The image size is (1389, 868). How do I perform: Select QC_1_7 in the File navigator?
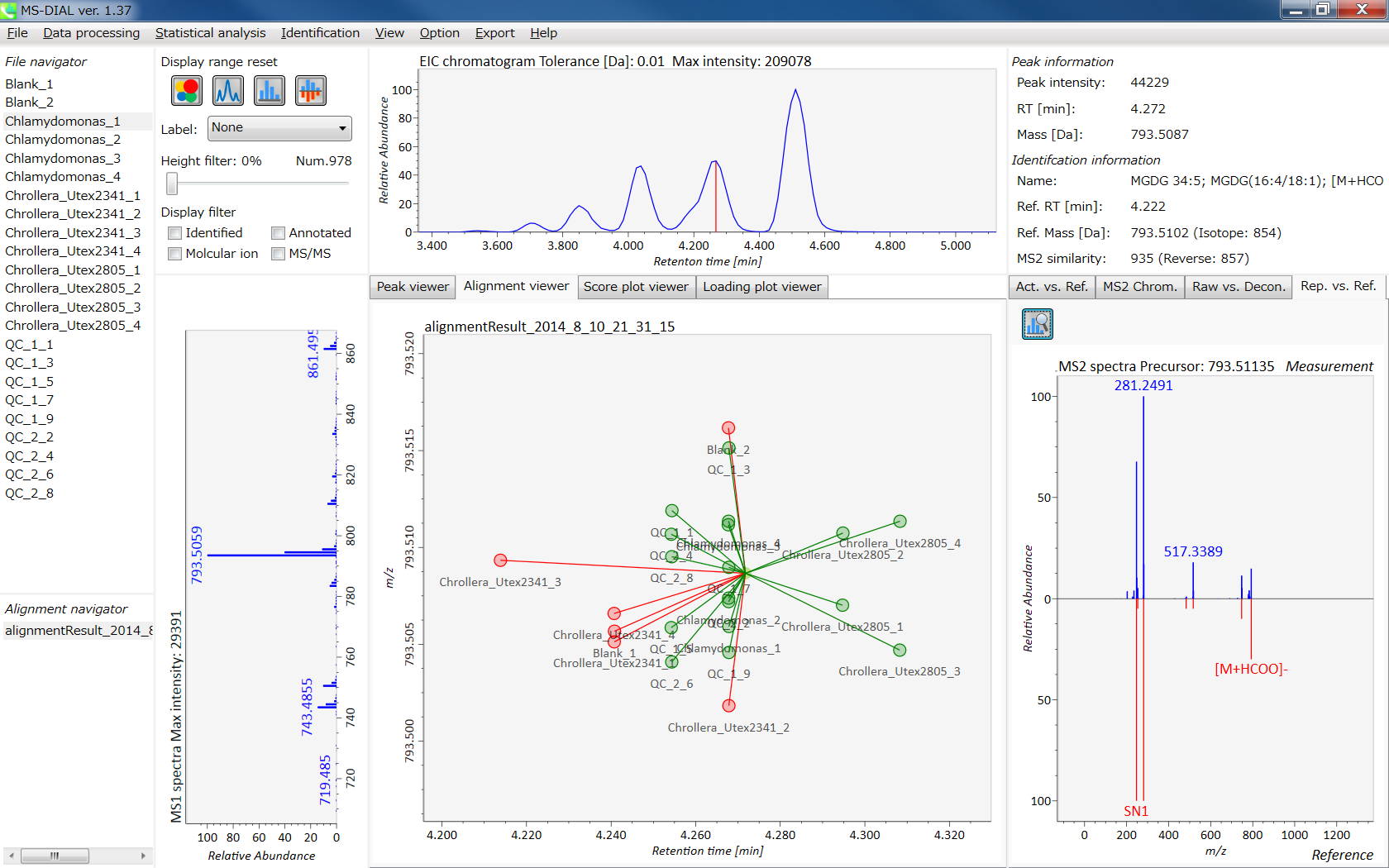(29, 400)
